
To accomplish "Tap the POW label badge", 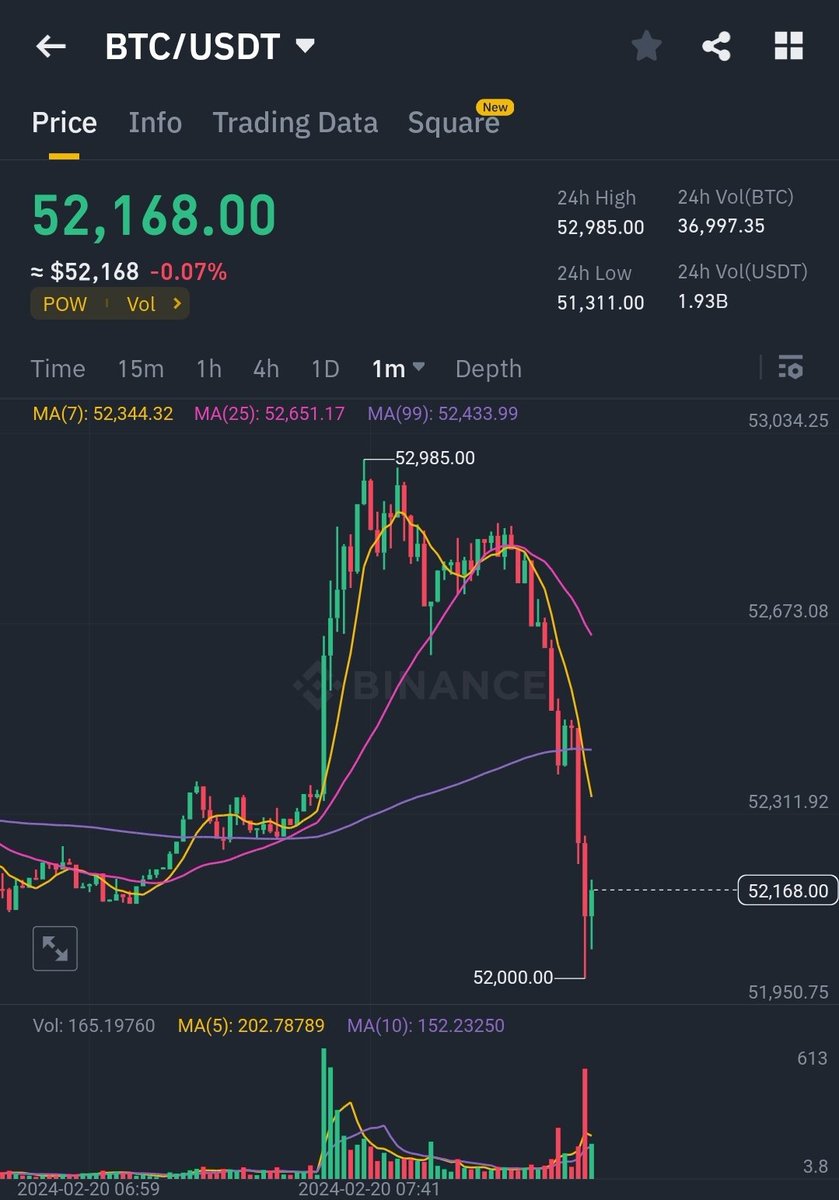I will 64,304.
